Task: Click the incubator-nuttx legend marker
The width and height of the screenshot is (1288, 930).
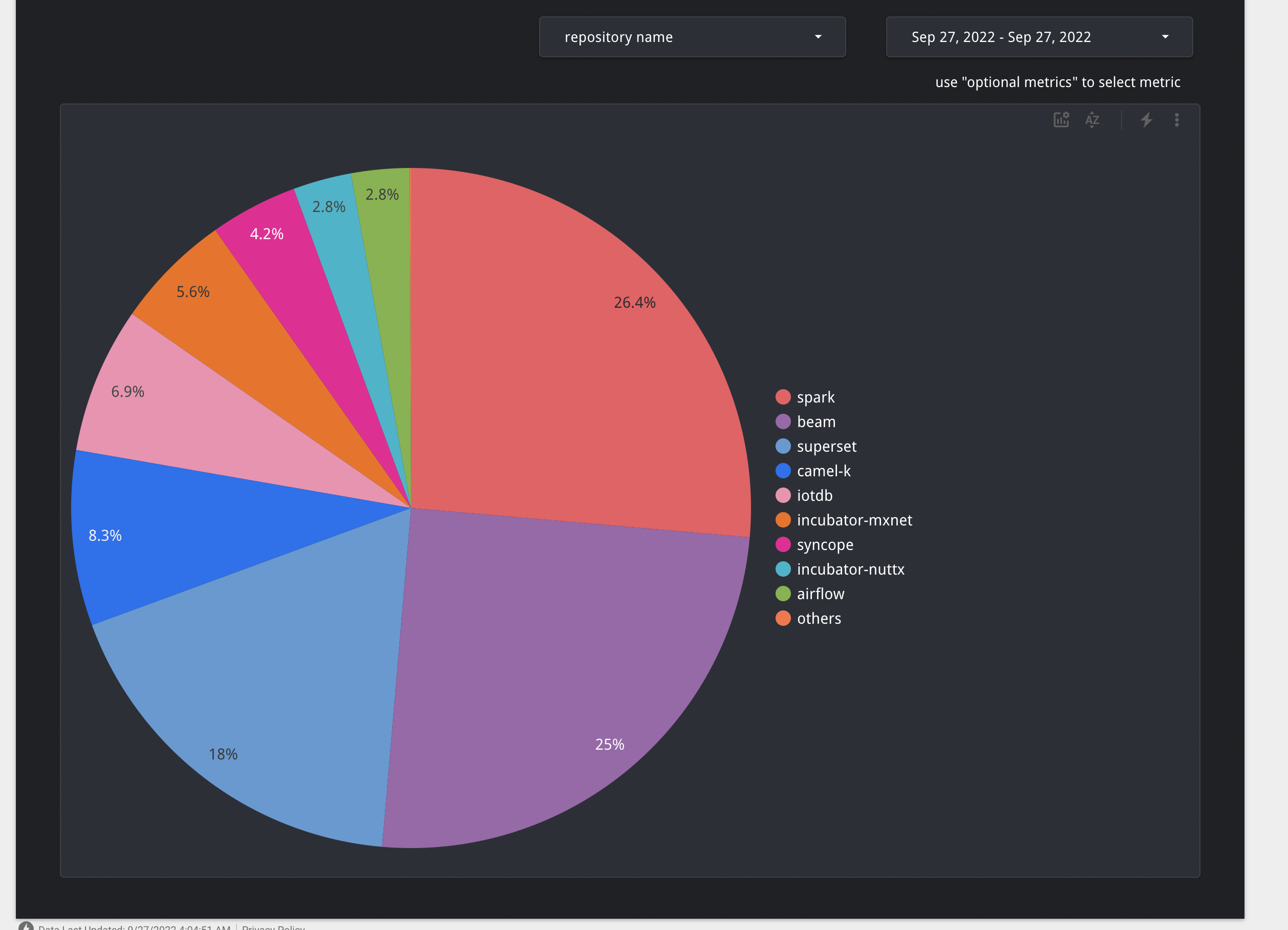Action: [x=783, y=568]
